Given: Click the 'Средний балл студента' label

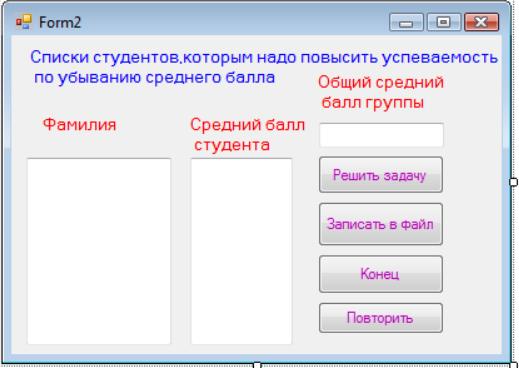Looking at the screenshot, I should pos(247,135).
